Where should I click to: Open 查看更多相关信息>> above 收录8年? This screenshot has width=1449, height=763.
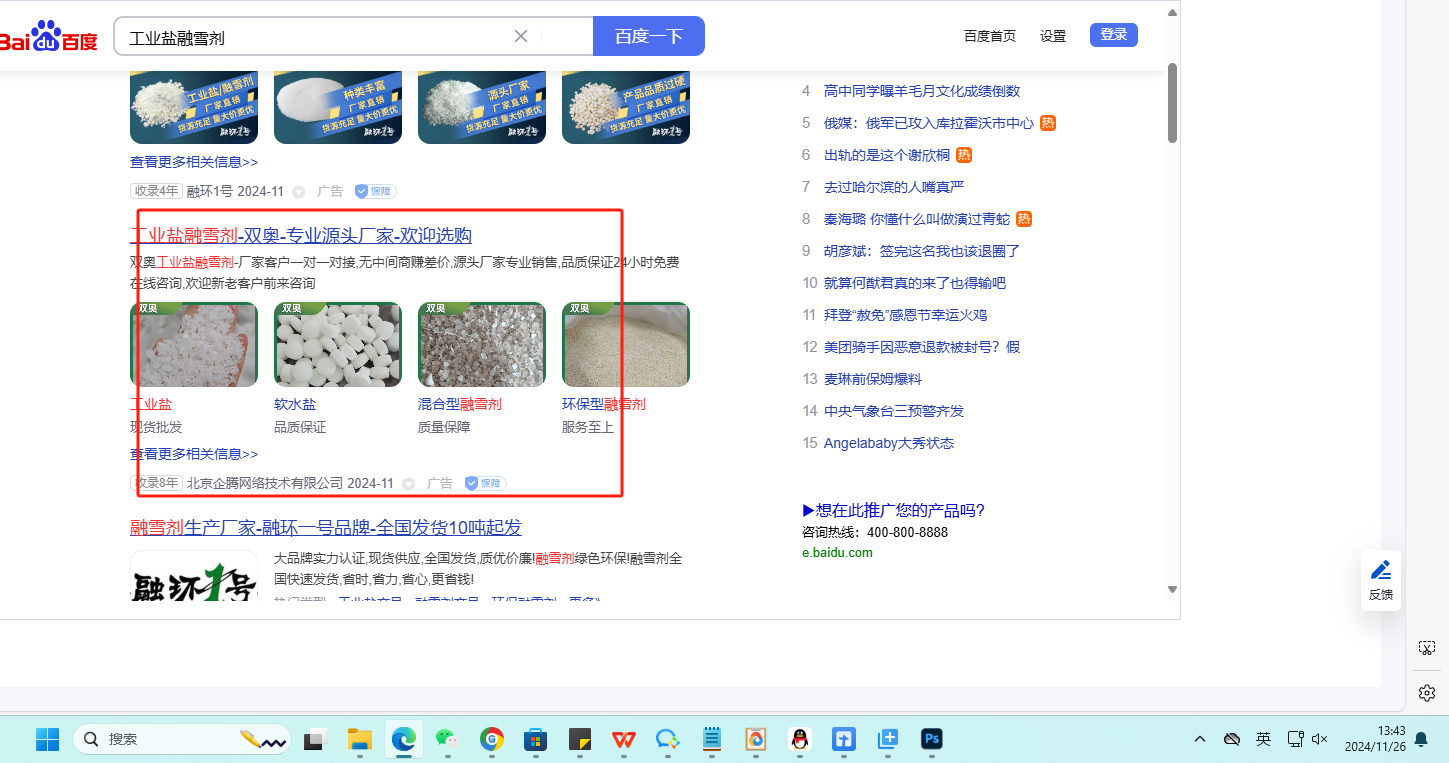tap(194, 454)
